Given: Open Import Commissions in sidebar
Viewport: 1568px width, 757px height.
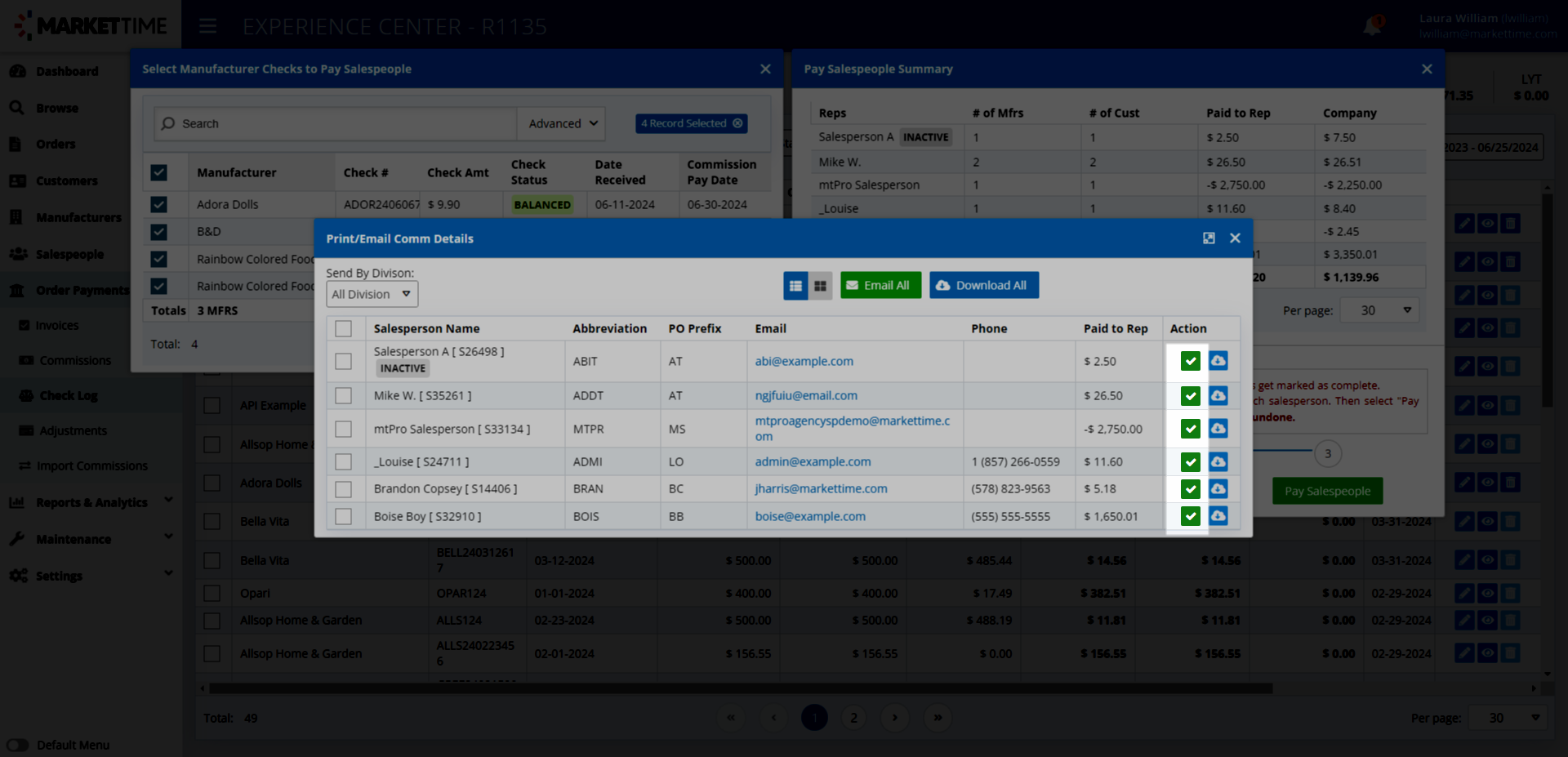Looking at the screenshot, I should point(92,465).
